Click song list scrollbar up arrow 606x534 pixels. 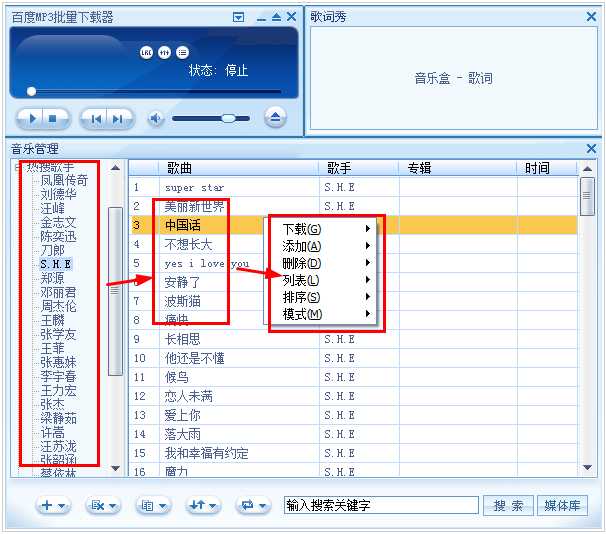tap(587, 168)
